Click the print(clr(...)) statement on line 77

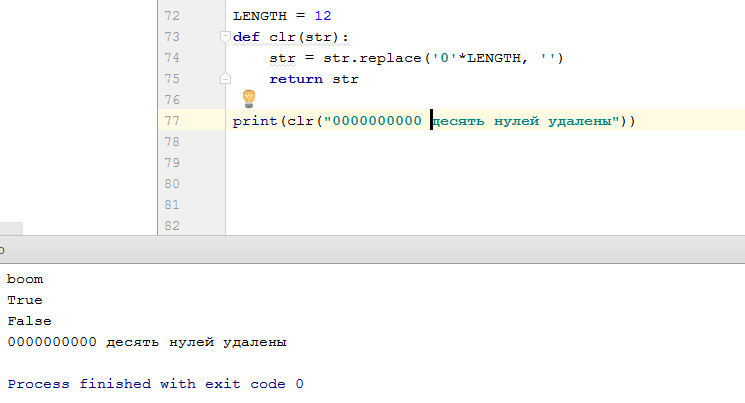434,121
